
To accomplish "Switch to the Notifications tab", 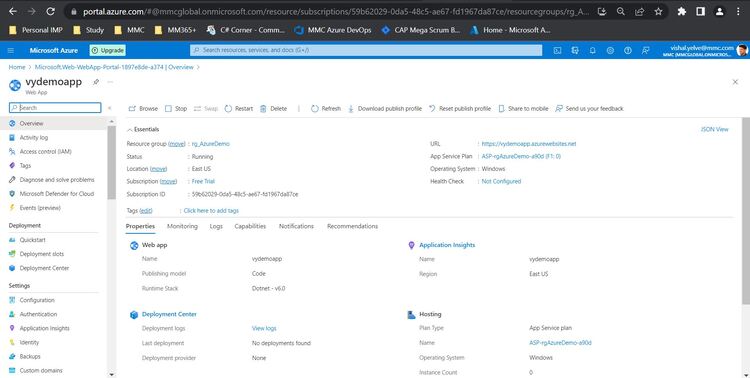I will (x=296, y=226).
